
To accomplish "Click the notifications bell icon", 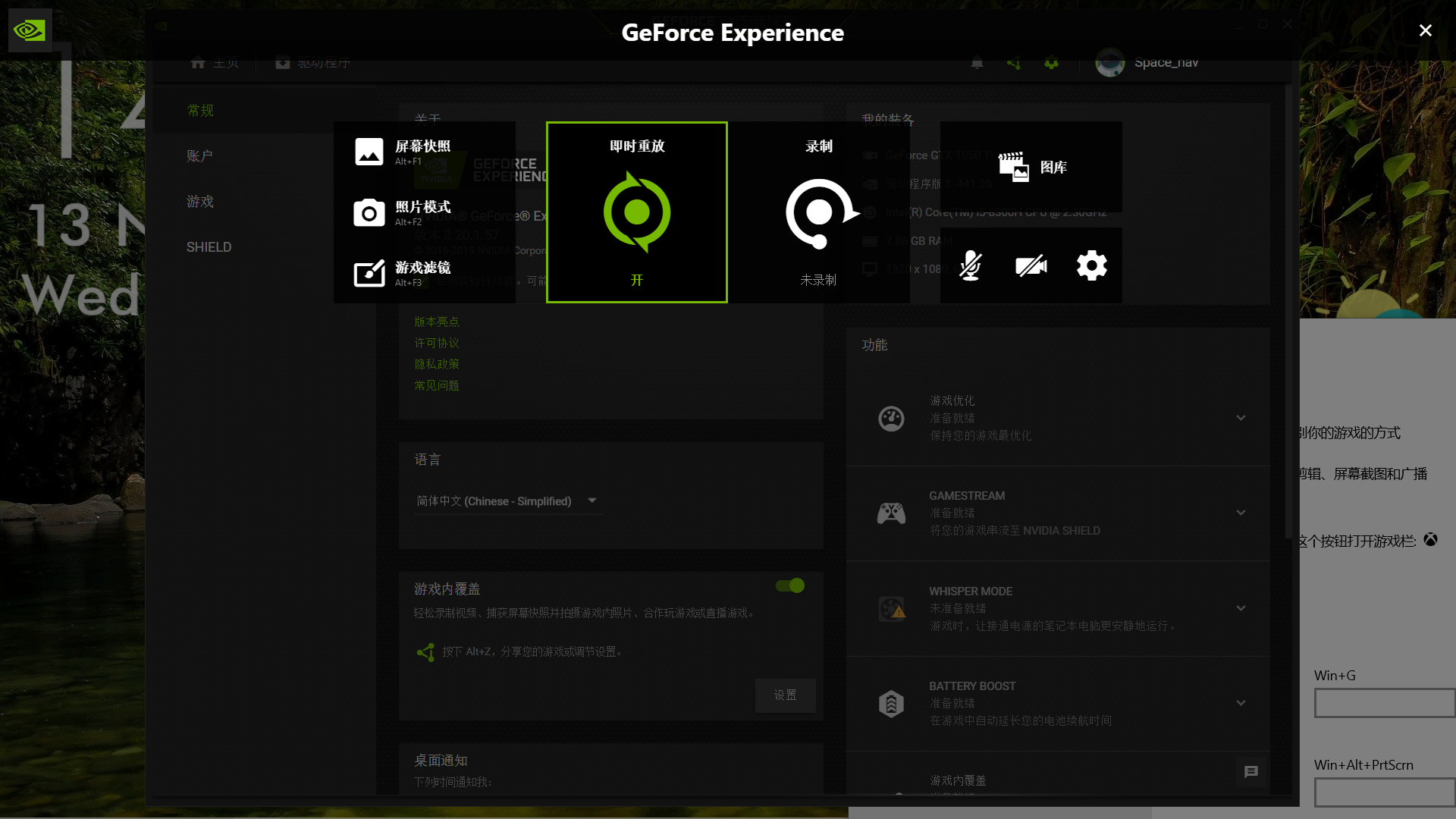I will [x=977, y=63].
